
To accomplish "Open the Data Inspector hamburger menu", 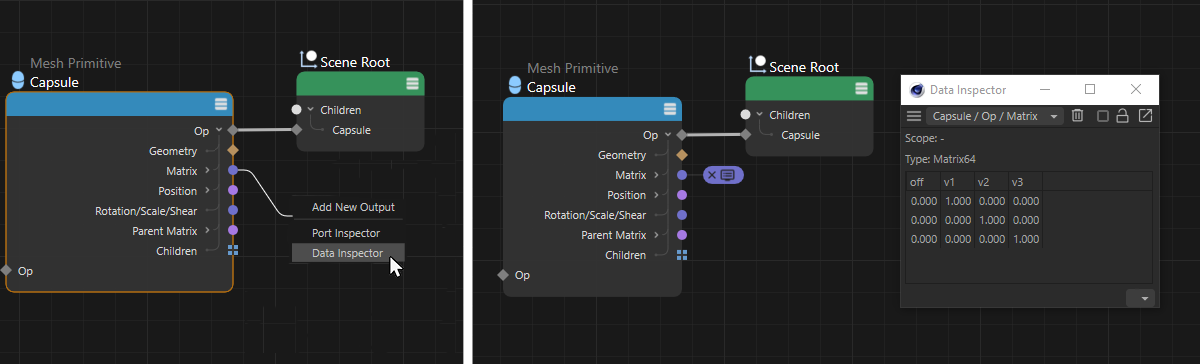I will click(914, 116).
